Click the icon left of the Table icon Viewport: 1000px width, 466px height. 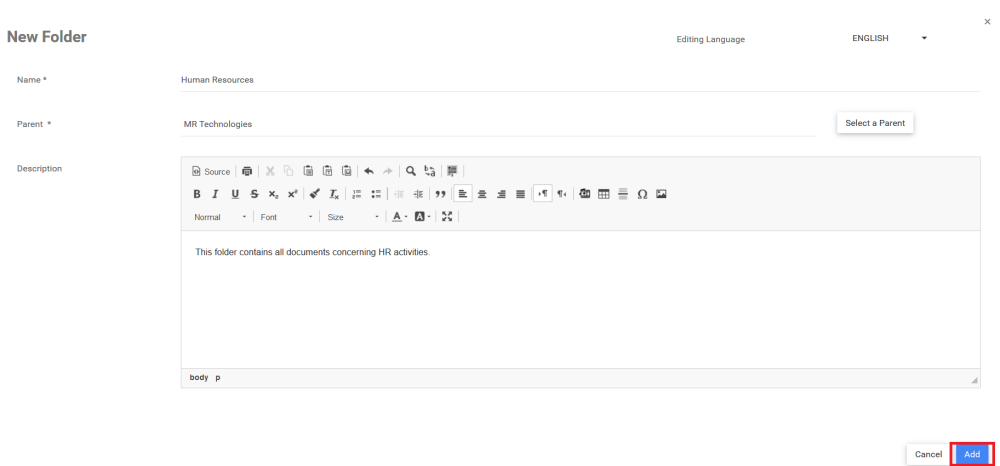point(585,194)
